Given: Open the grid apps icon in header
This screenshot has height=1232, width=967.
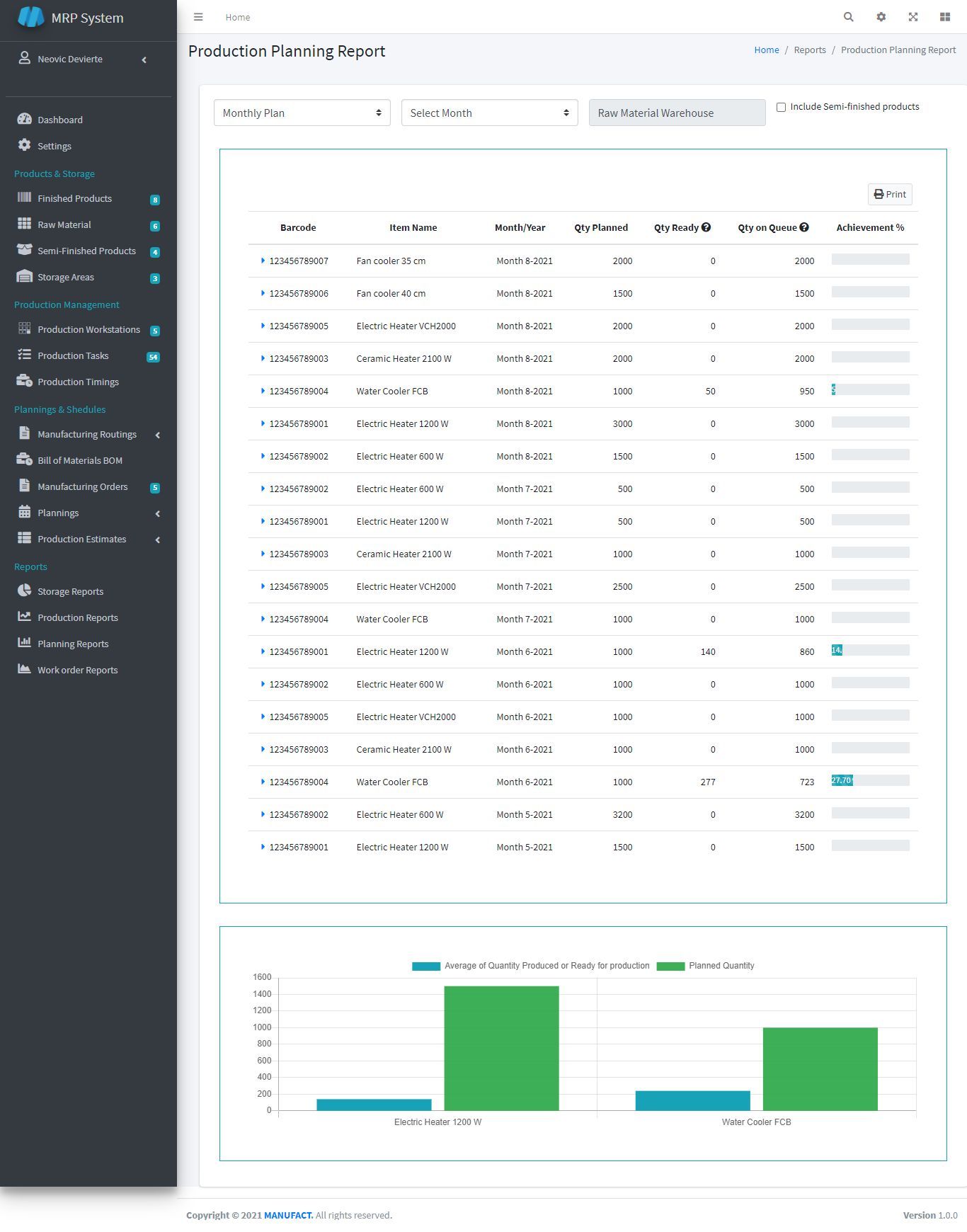Looking at the screenshot, I should [x=945, y=17].
